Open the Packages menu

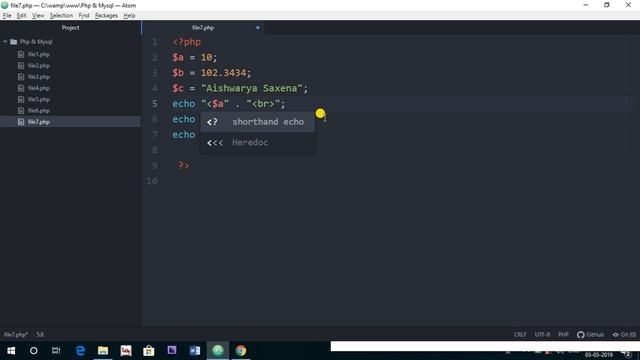coord(106,16)
